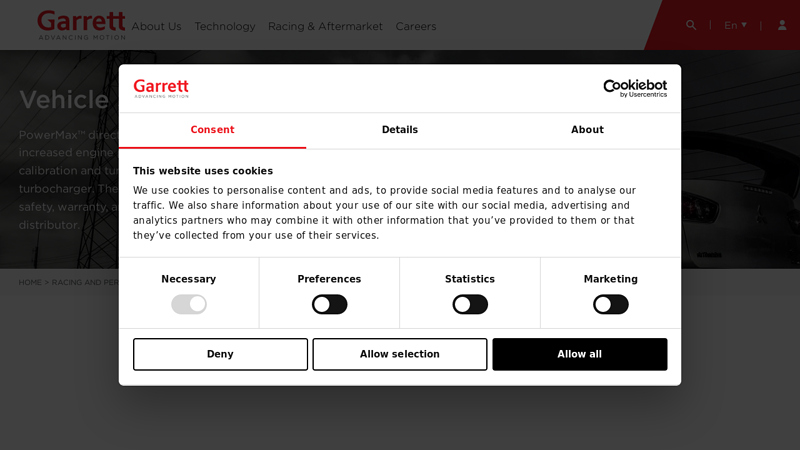Click the Allow selection button
800x450 pixels.
pyautogui.click(x=400, y=354)
